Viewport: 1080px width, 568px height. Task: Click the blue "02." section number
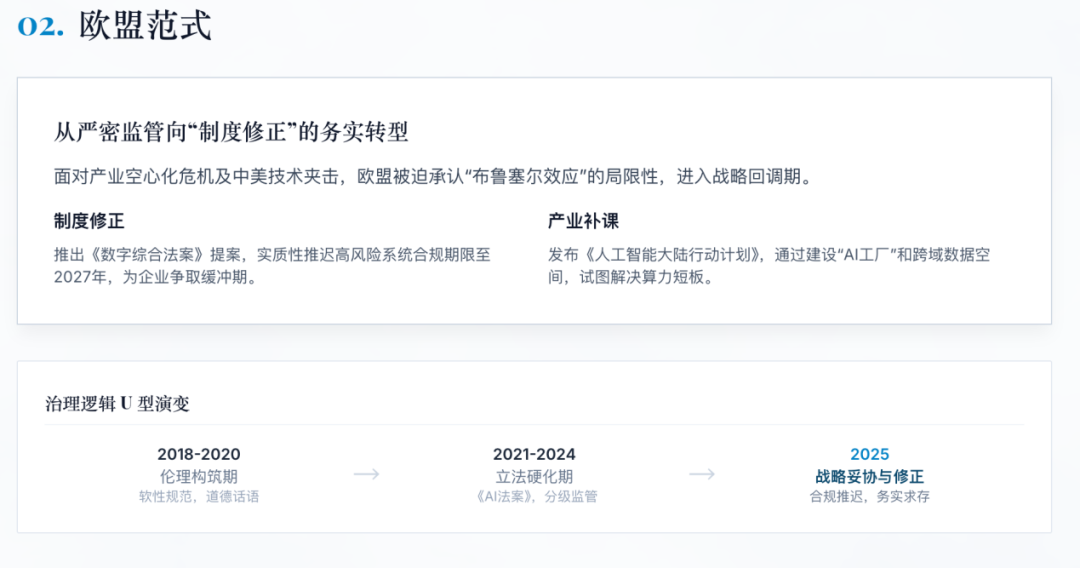41,26
